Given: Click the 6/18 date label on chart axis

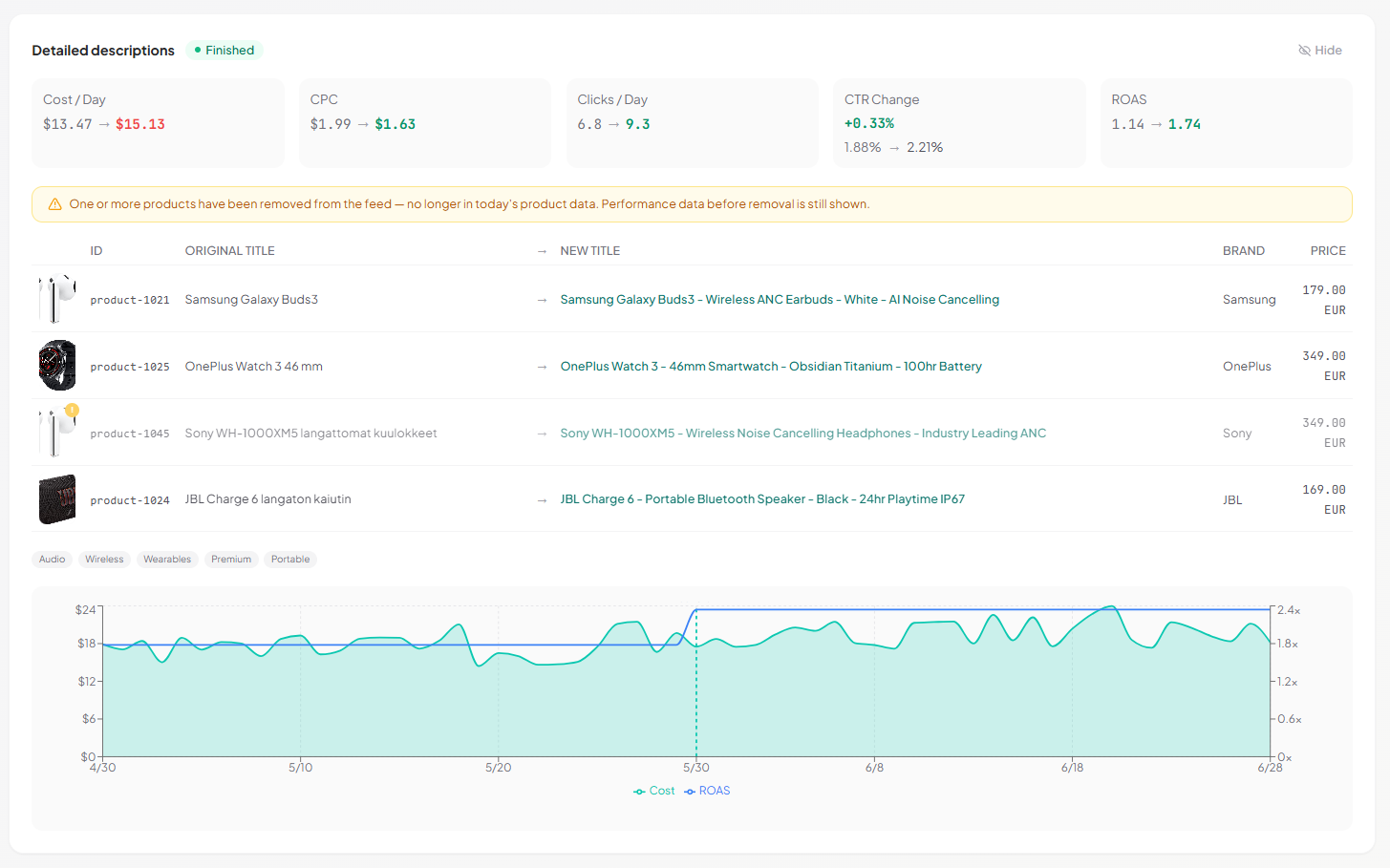Looking at the screenshot, I should [1072, 768].
